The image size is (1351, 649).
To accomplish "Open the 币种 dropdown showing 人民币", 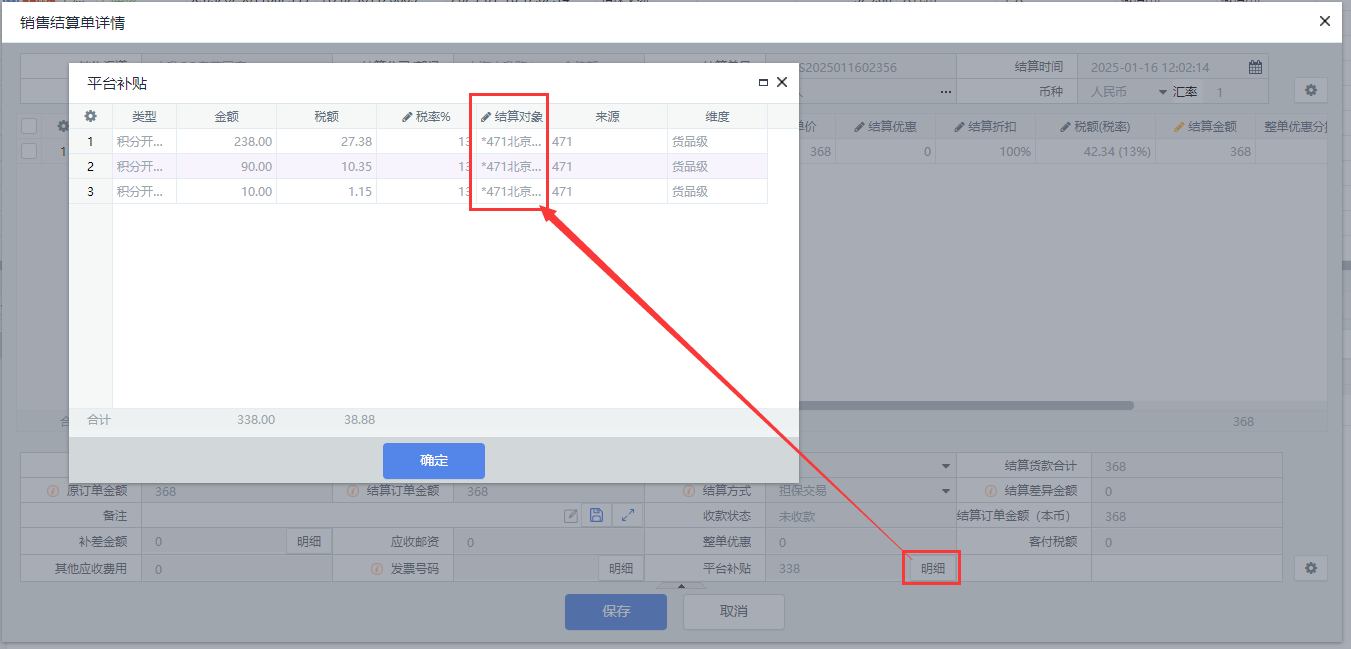I will coord(1162,92).
